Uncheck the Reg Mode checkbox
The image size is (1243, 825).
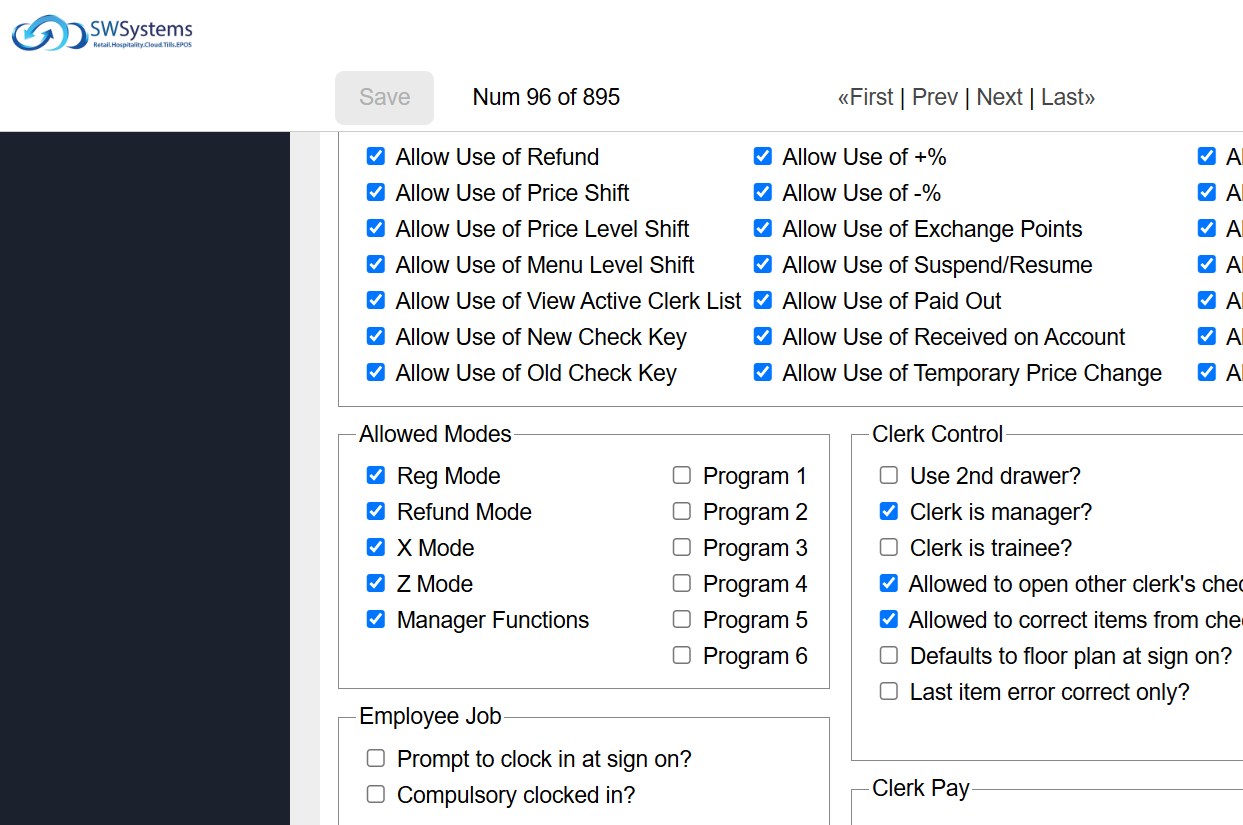click(376, 476)
